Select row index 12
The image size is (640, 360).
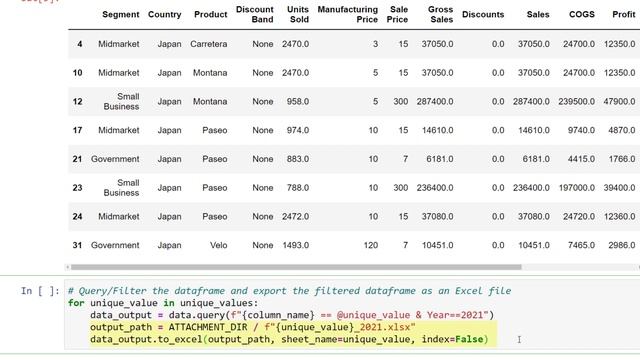(78, 102)
